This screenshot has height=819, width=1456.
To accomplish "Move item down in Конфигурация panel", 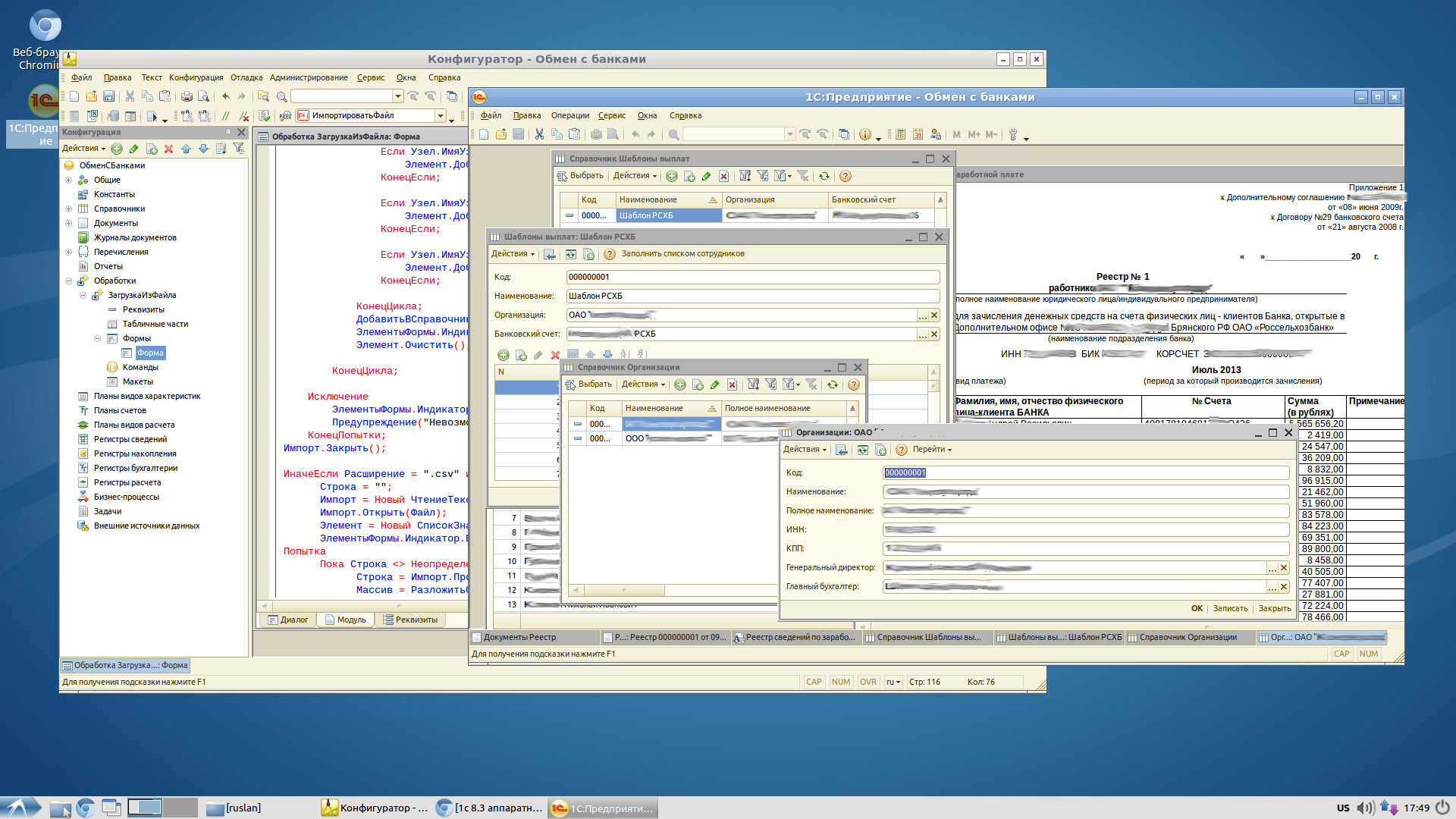I will point(203,149).
